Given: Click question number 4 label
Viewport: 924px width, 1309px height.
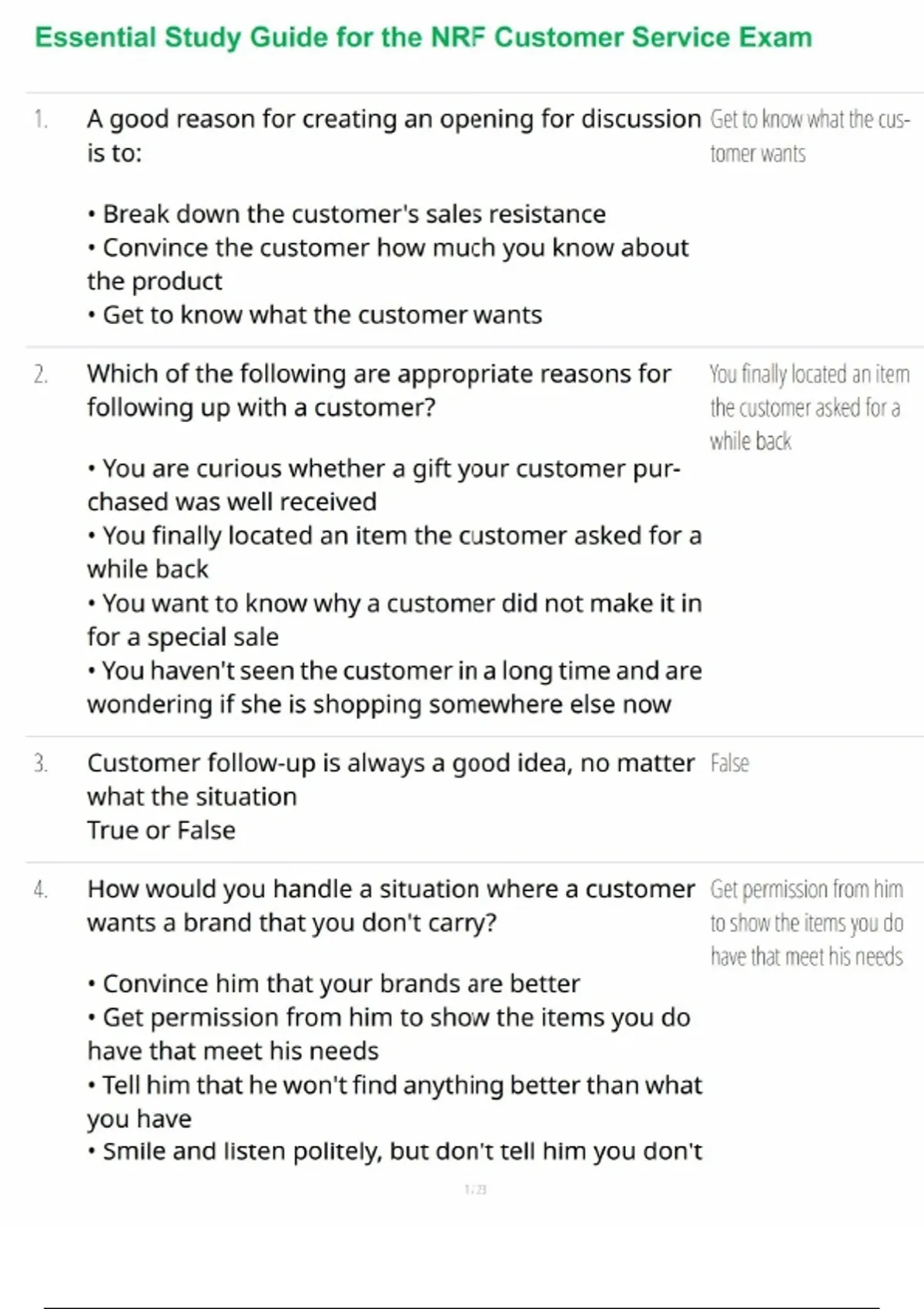Looking at the screenshot, I should coord(41,890).
